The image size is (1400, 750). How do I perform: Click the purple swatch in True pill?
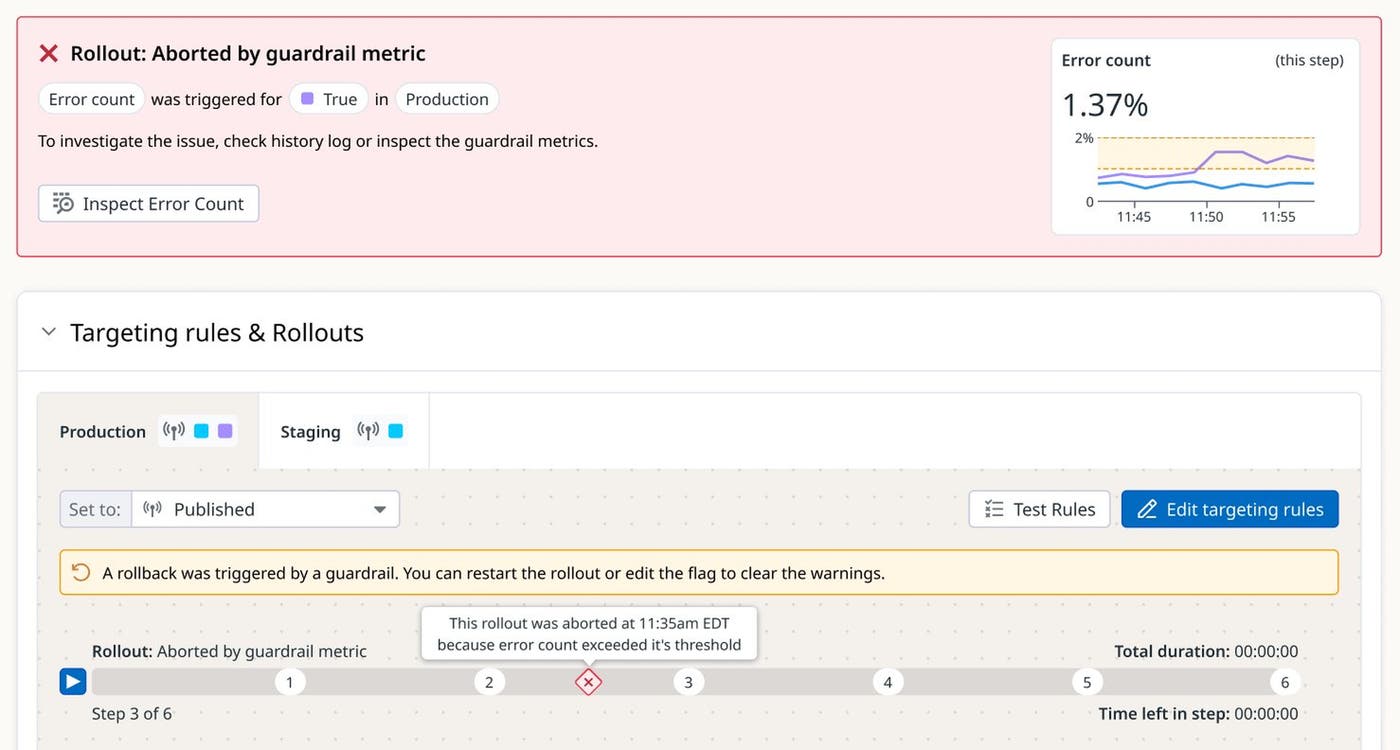point(307,98)
